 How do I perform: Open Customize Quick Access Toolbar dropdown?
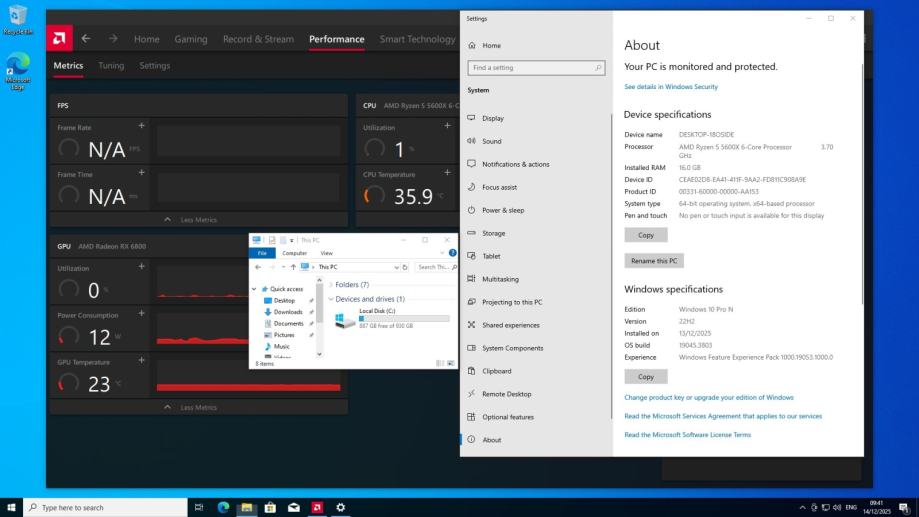tap(291, 240)
